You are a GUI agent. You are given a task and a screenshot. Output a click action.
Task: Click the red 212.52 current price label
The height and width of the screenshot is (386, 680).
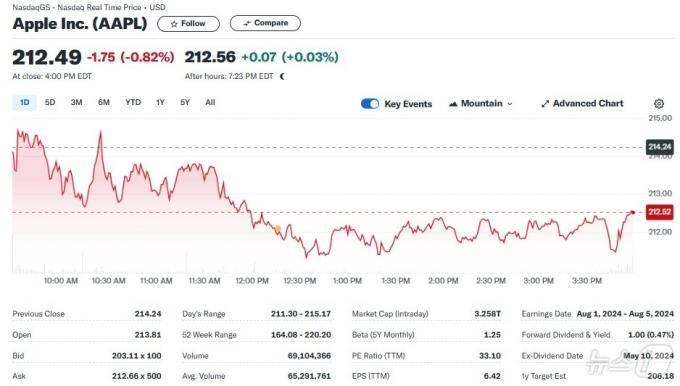[x=660, y=212]
